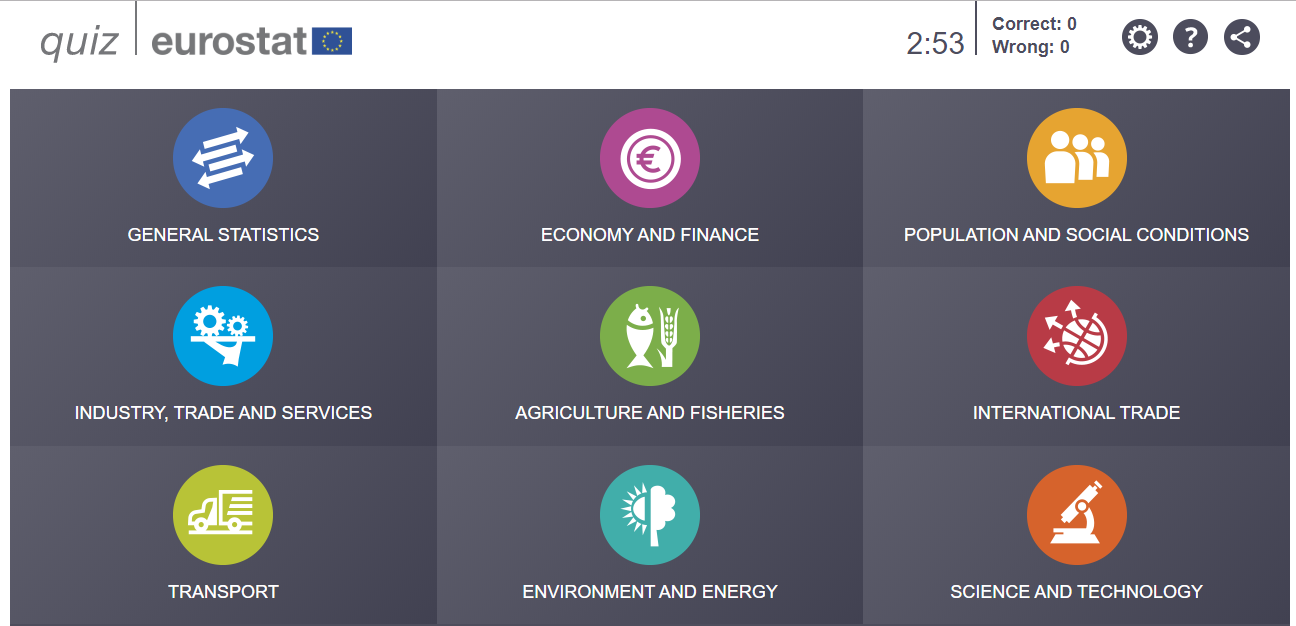Click the INTERNATIONAL TRADE label
This screenshot has width=1296, height=626.
pos(1077,413)
